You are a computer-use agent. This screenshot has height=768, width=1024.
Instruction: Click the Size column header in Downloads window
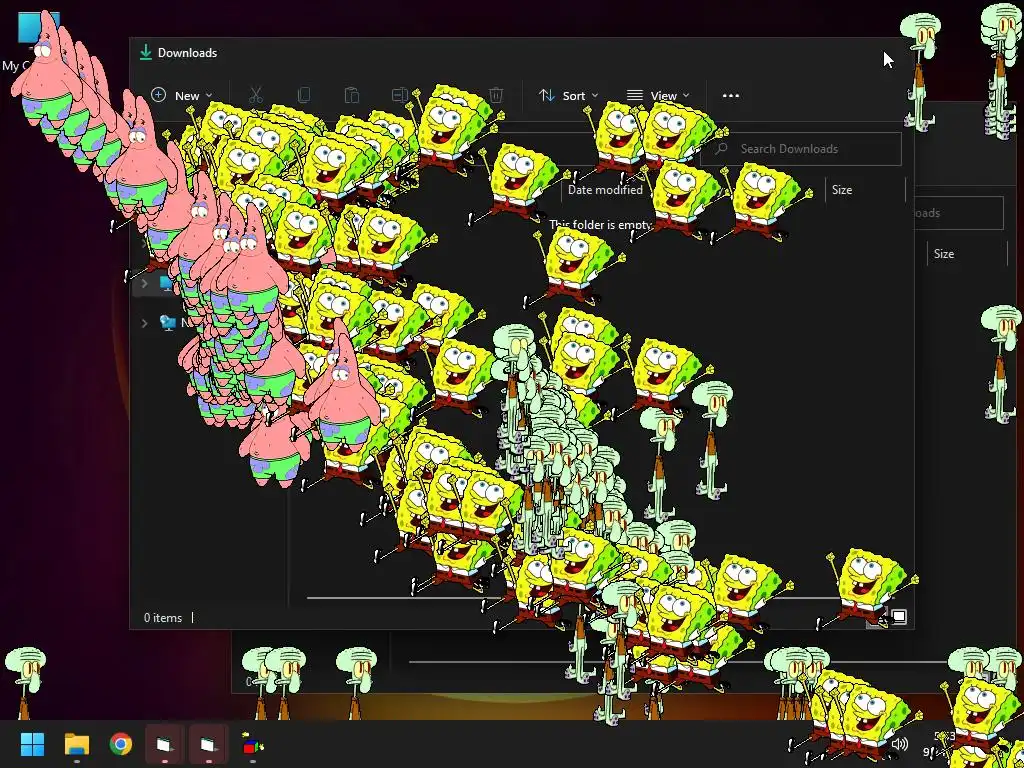pos(842,190)
